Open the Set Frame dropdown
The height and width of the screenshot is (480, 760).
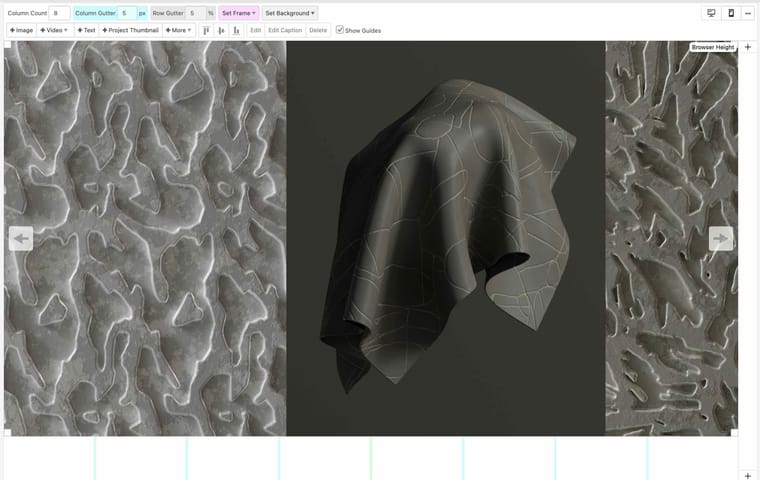(238, 13)
